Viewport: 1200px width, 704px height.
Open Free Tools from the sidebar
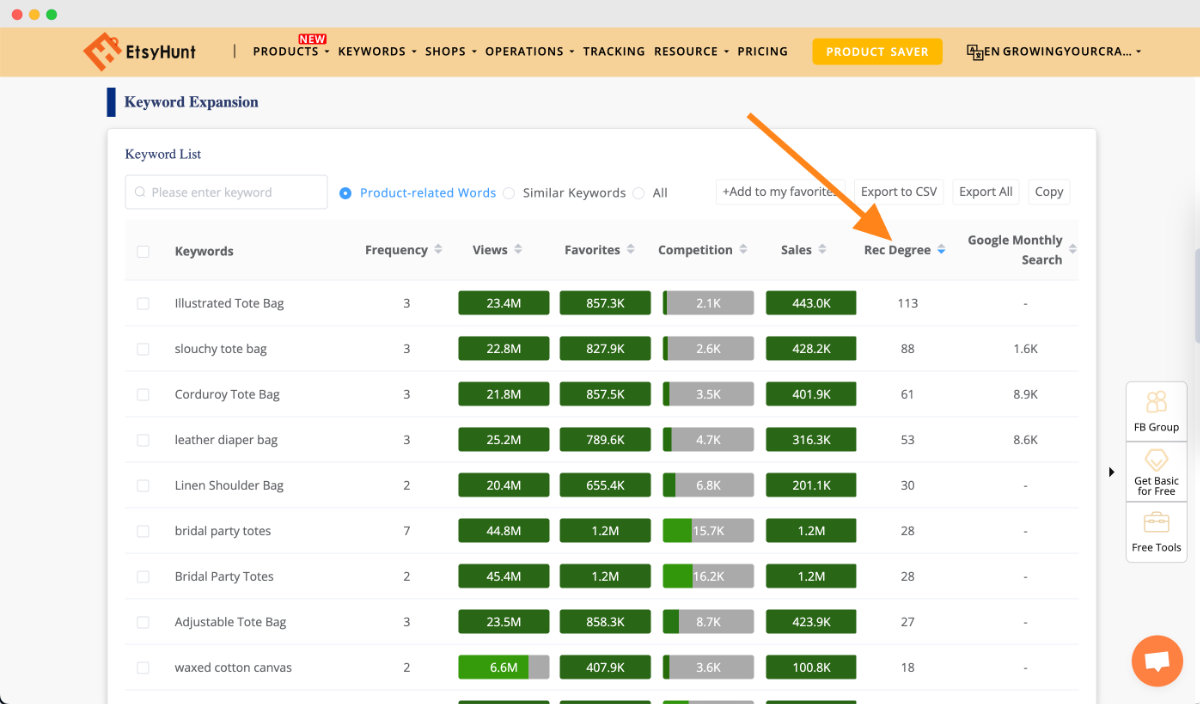(x=1156, y=524)
